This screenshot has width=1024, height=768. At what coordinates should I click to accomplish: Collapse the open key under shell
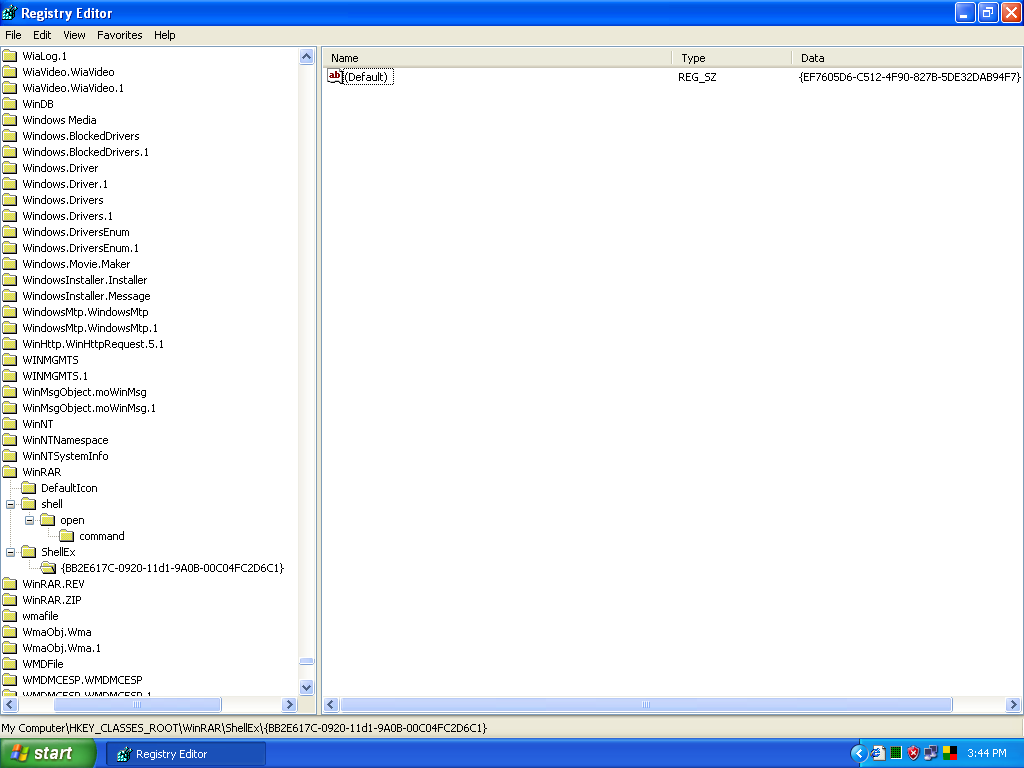pos(29,520)
